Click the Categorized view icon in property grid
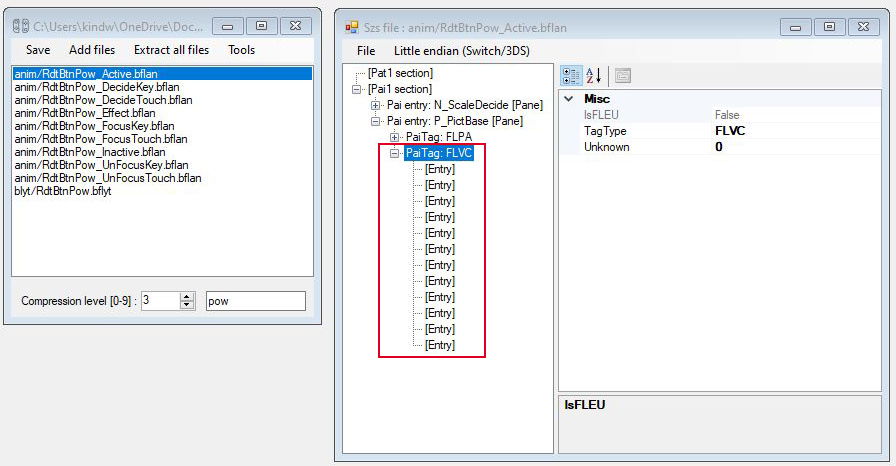The width and height of the screenshot is (896, 466). coord(571,76)
